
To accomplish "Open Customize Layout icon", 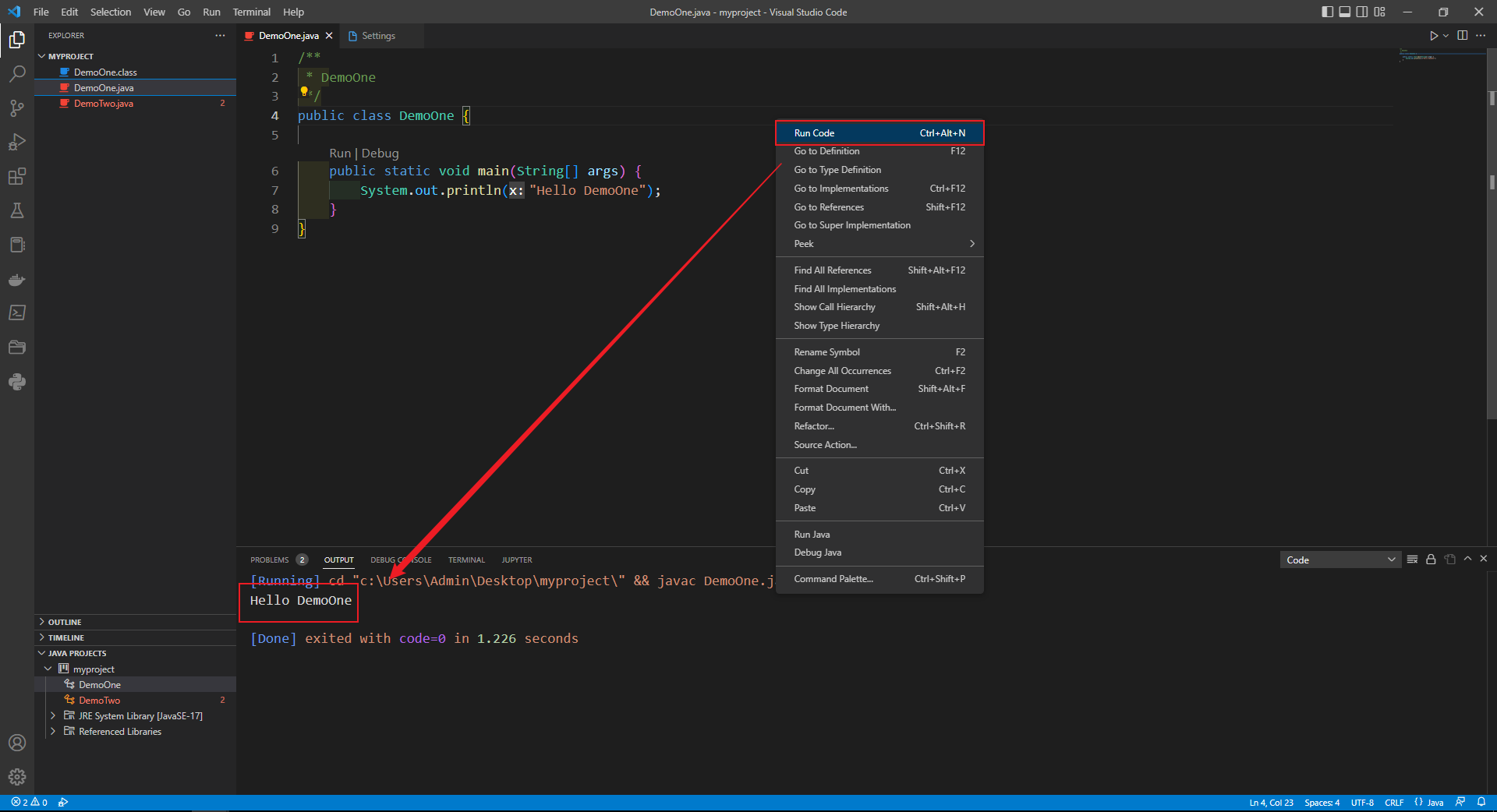I will (1380, 12).
